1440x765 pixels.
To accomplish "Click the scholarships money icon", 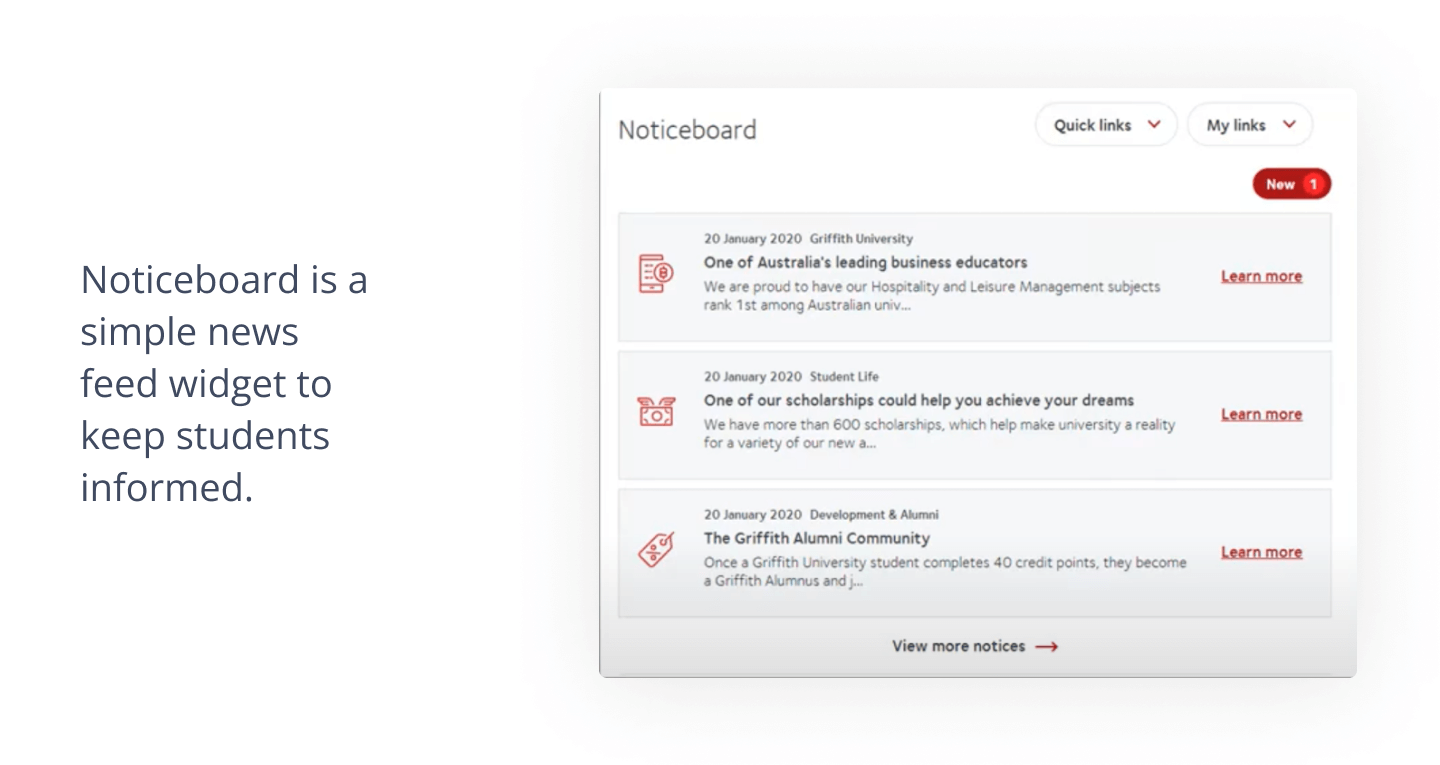I will pos(656,412).
